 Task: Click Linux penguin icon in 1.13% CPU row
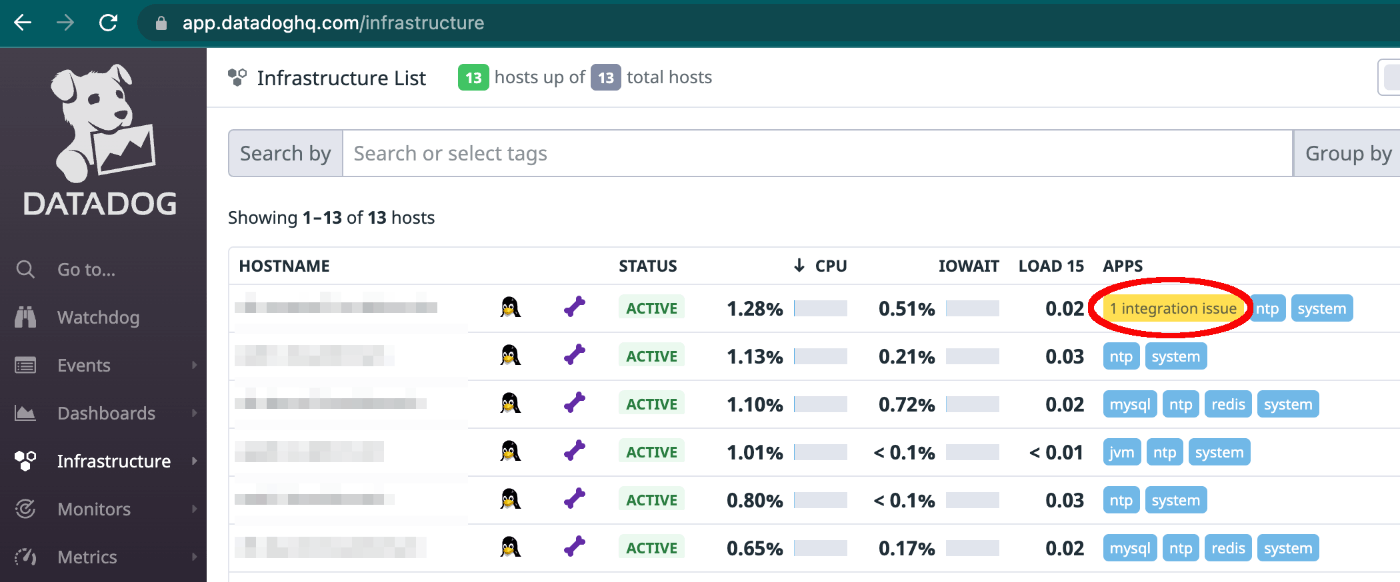coord(510,355)
